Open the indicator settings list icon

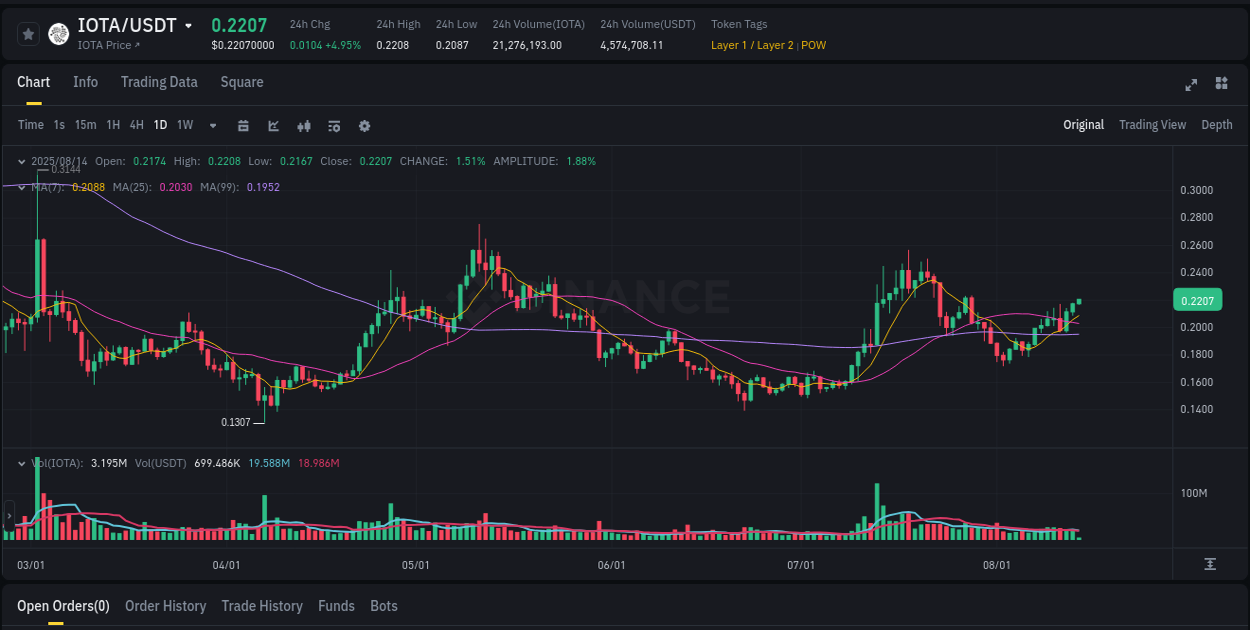333,125
